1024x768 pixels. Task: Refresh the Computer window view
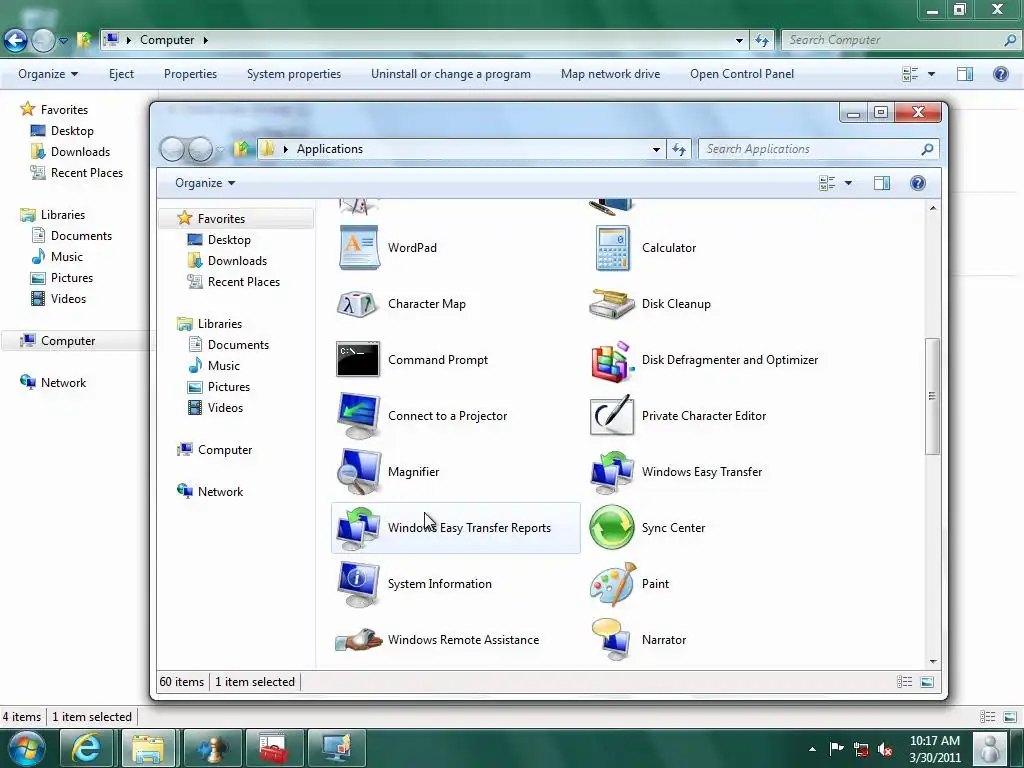tap(762, 40)
